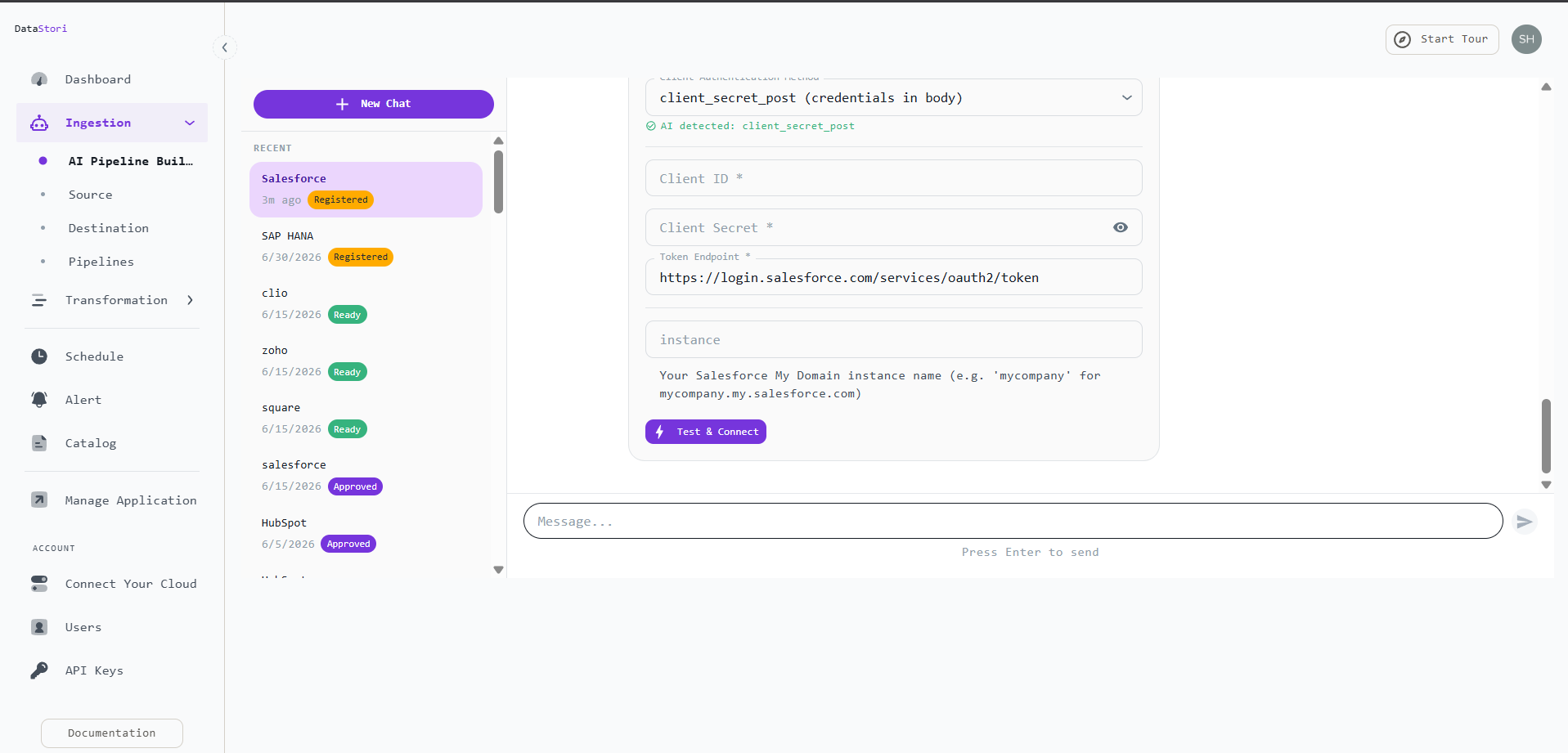Click the Registered badge under SAP HANA
The width and height of the screenshot is (1568, 753).
361,258
